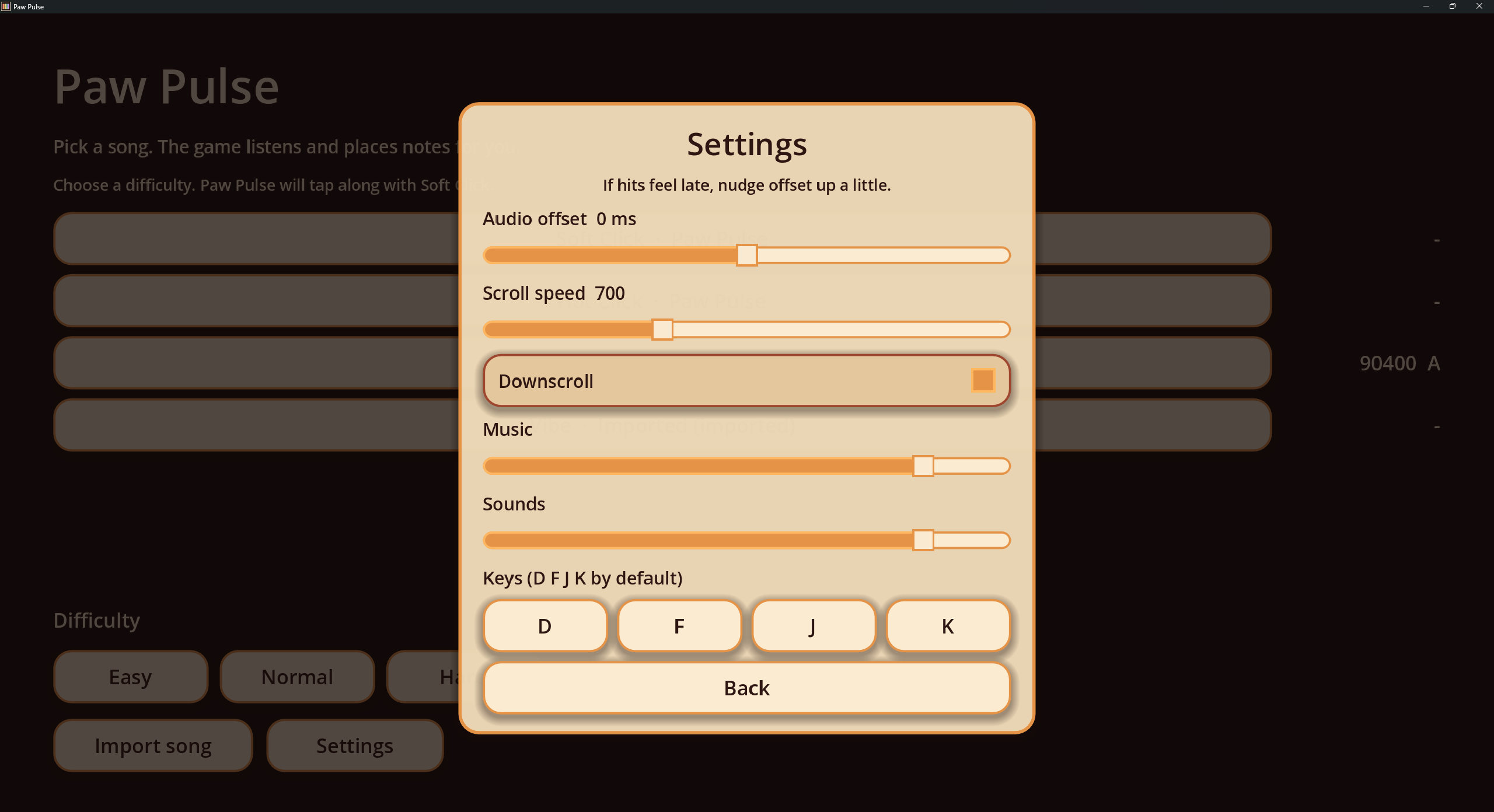Screen dimensions: 1494x812
Task: Rebind the D key button
Action: point(545,626)
